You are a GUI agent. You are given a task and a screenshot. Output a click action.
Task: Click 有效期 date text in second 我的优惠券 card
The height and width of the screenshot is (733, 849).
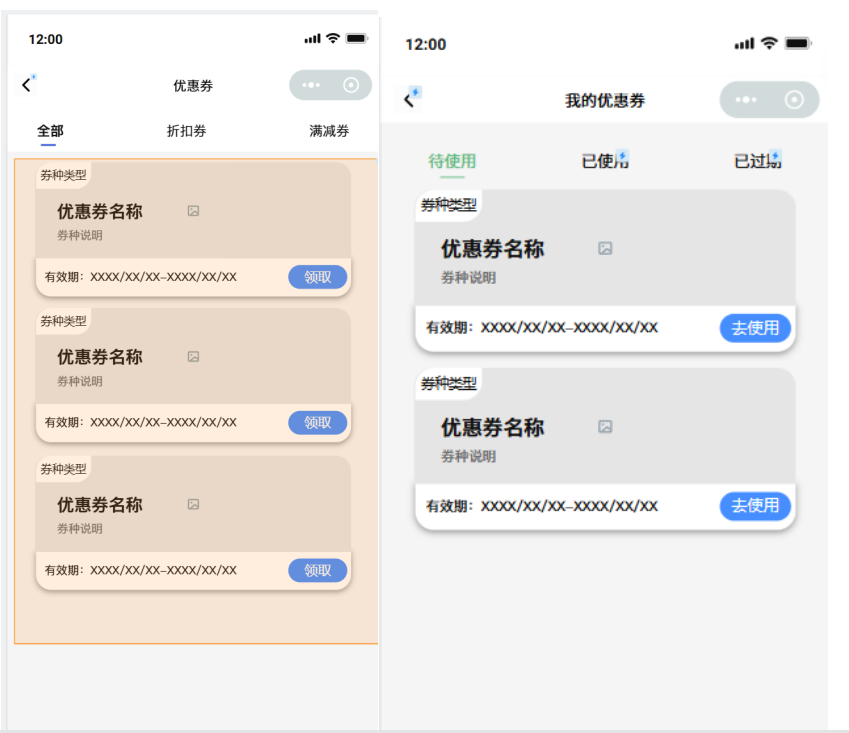542,506
